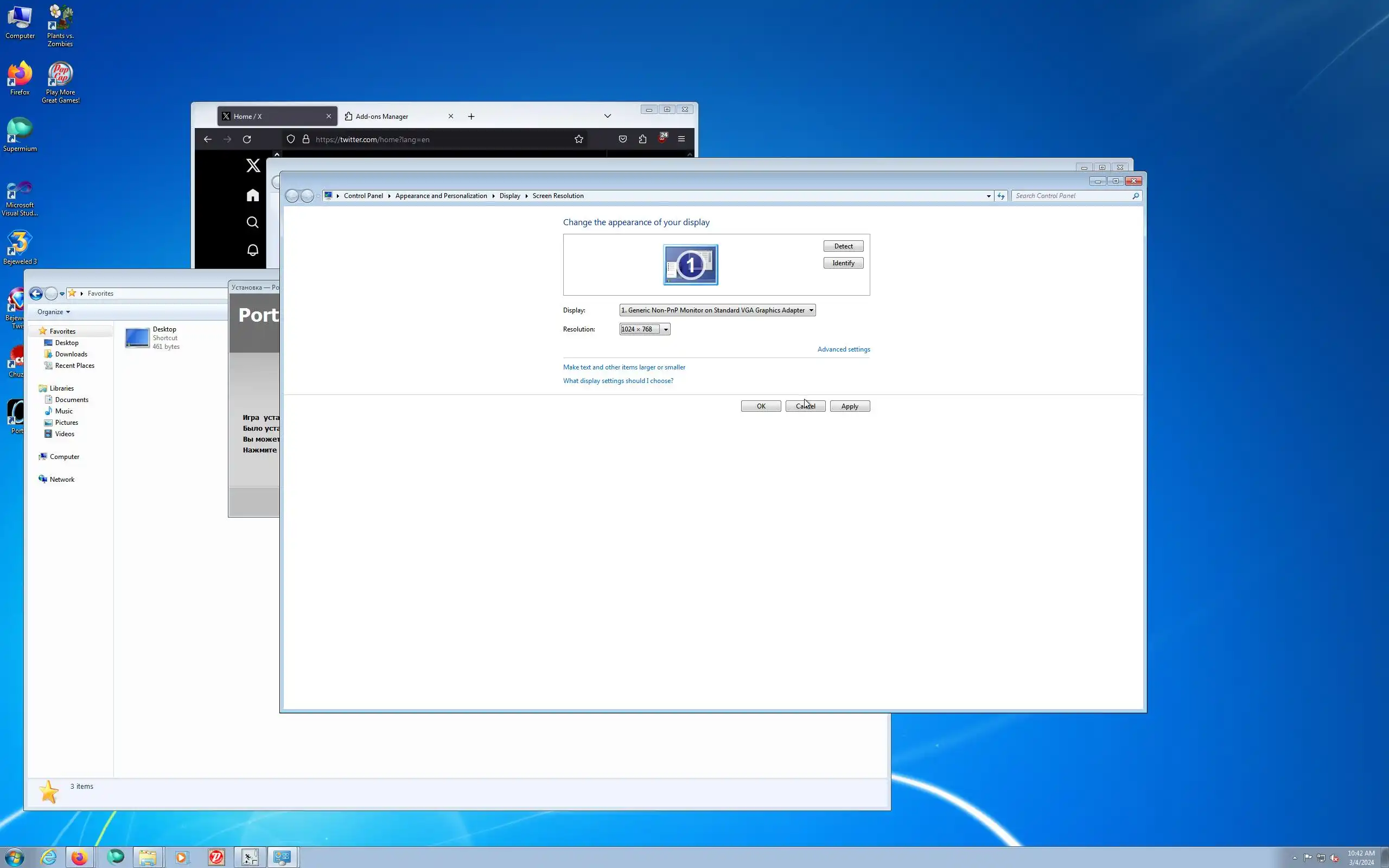The image size is (1389, 868).
Task: Click the Firefox reload page icon
Action: coord(247,139)
